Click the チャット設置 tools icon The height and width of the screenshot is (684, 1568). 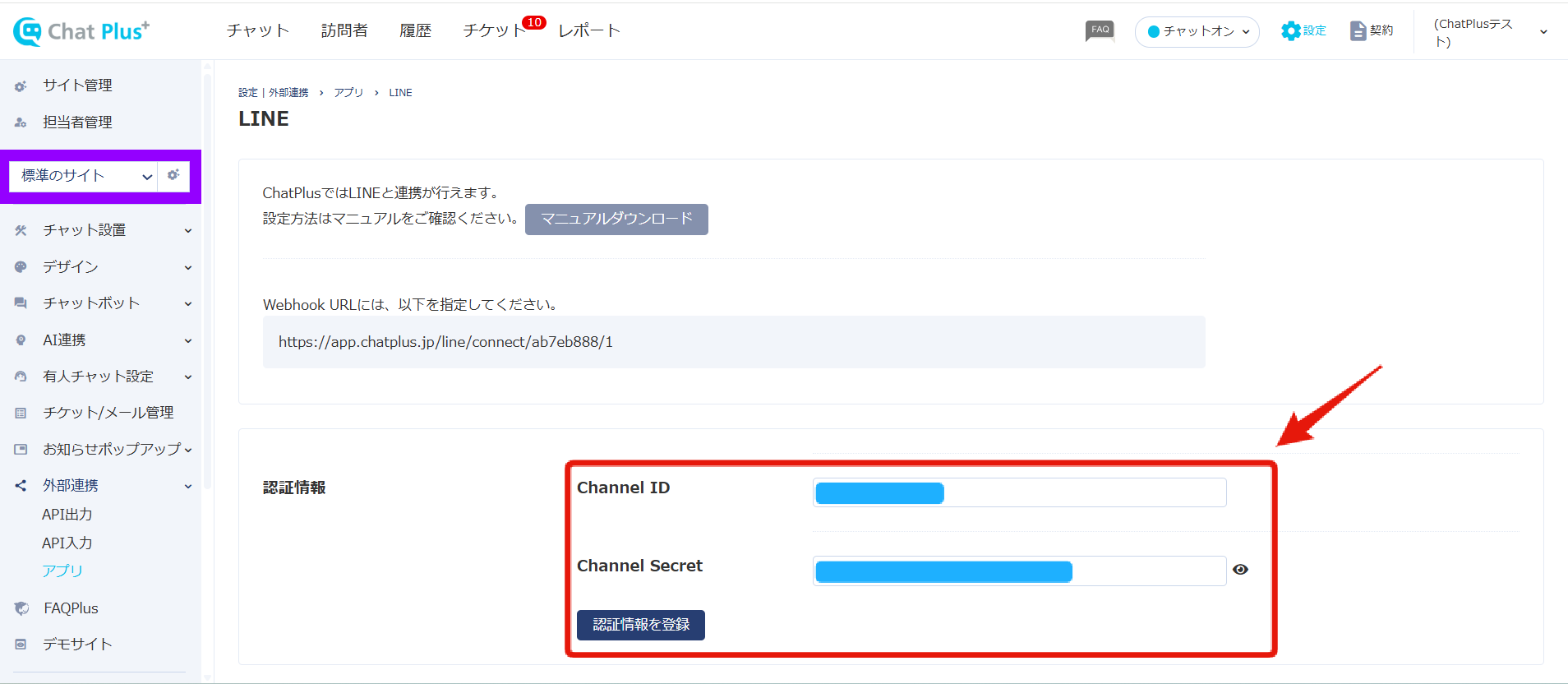(x=21, y=230)
